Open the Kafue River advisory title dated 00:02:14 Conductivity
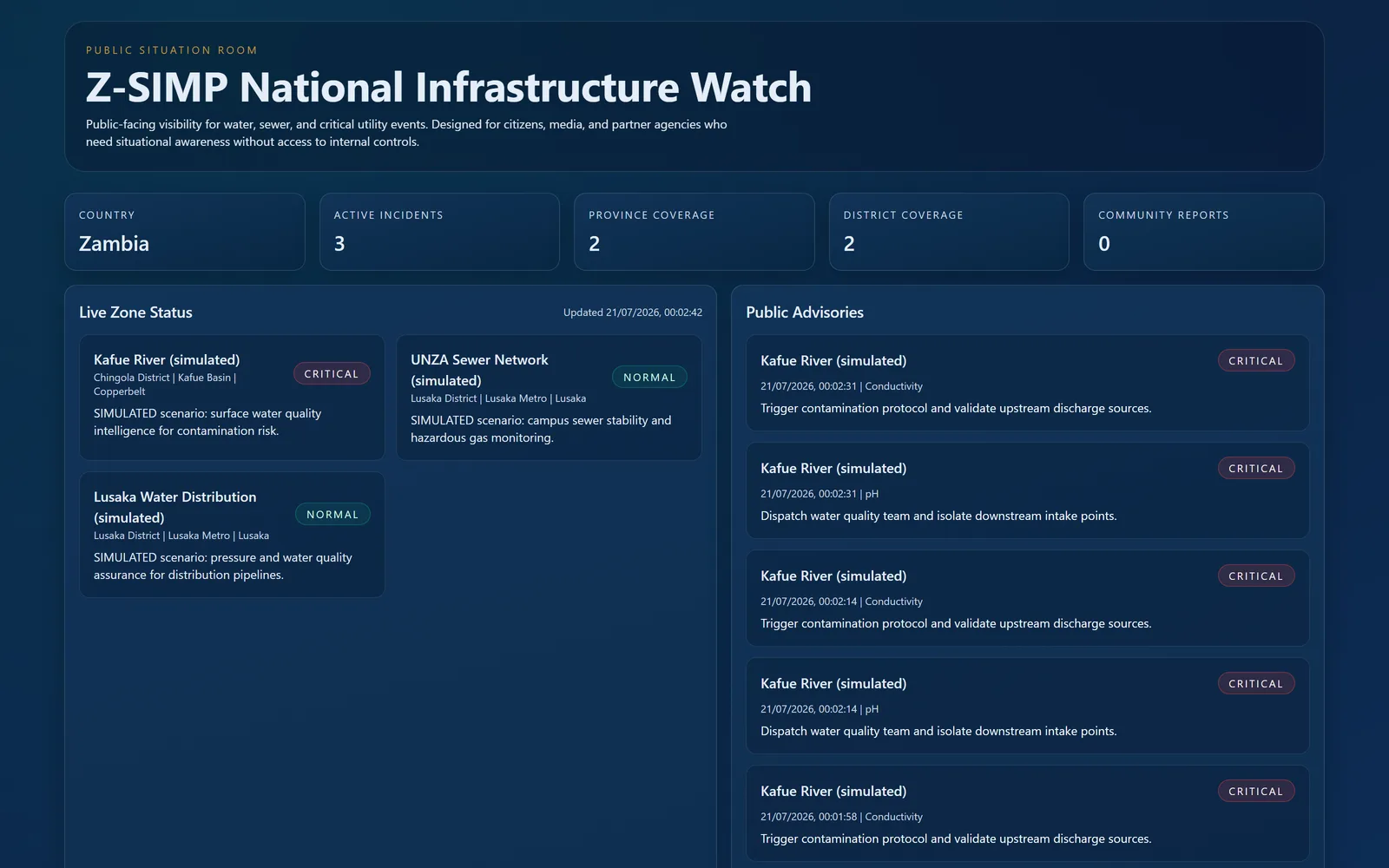 coord(833,575)
